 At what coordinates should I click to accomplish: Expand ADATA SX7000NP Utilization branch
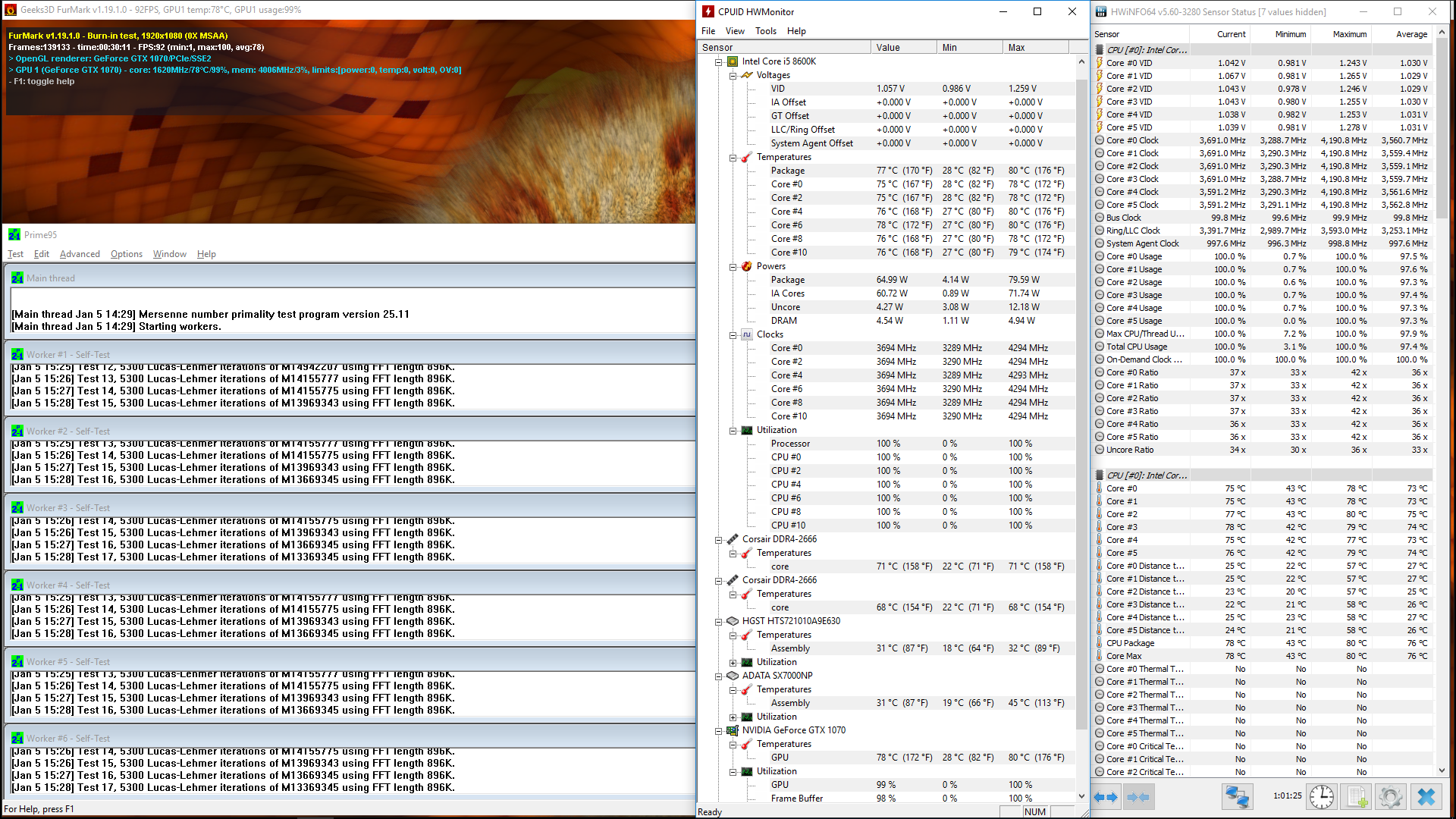point(733,717)
